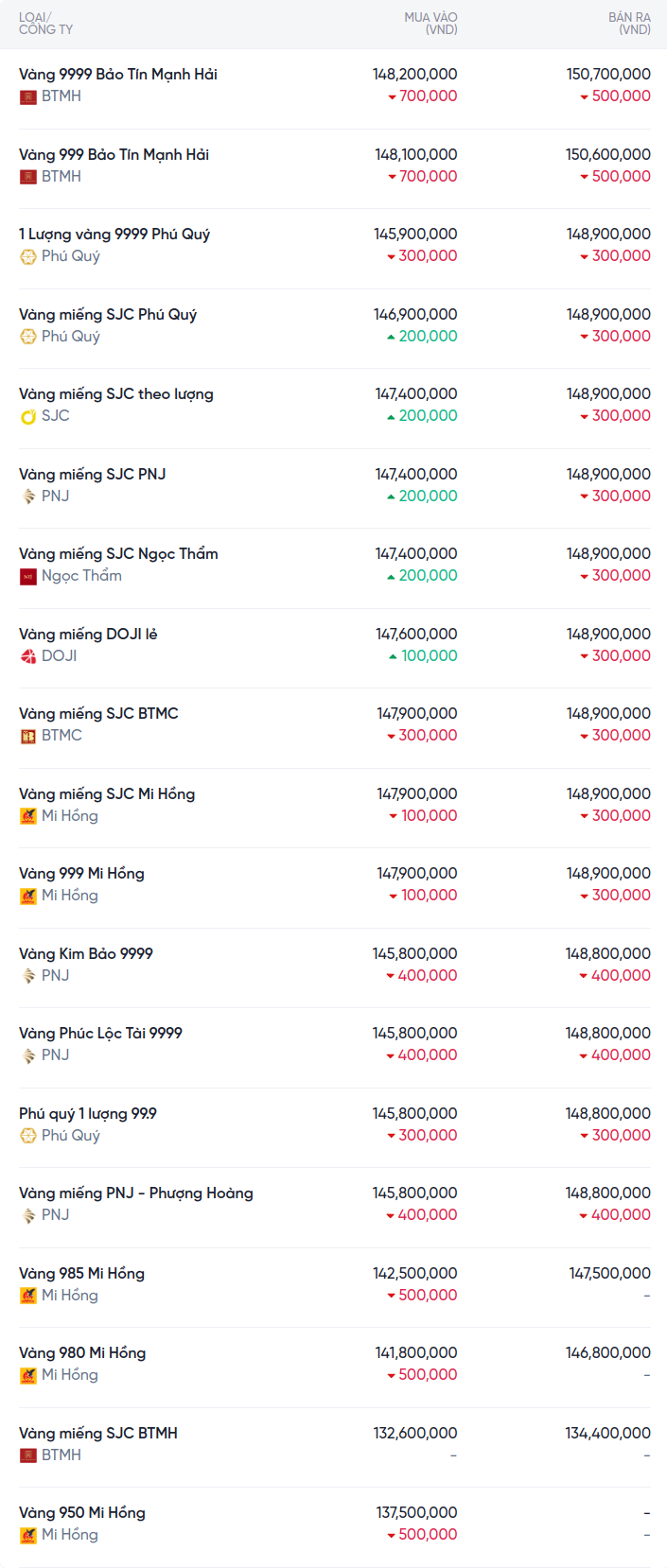Click Mi Hồng logo under Vàng 985 Mi Hồng
This screenshot has width=667, height=1568.
28,1296
